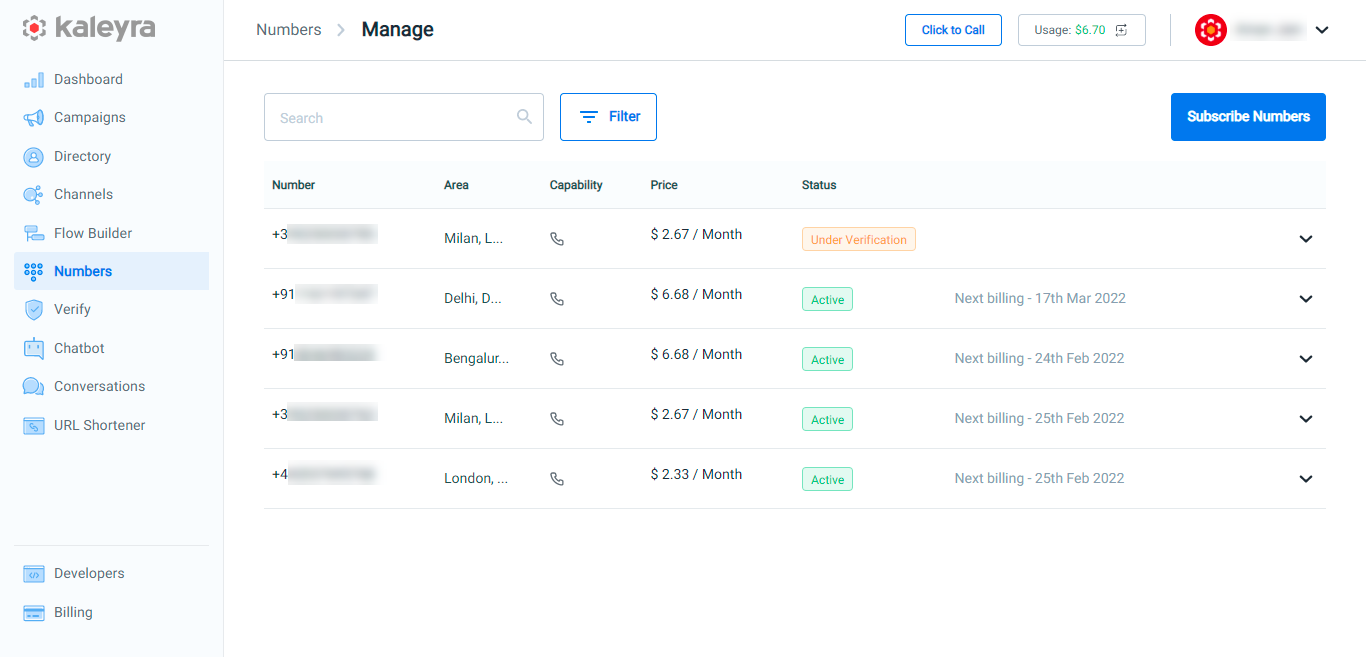The image size is (1366, 657).
Task: Open the Filter button
Action: coord(608,117)
